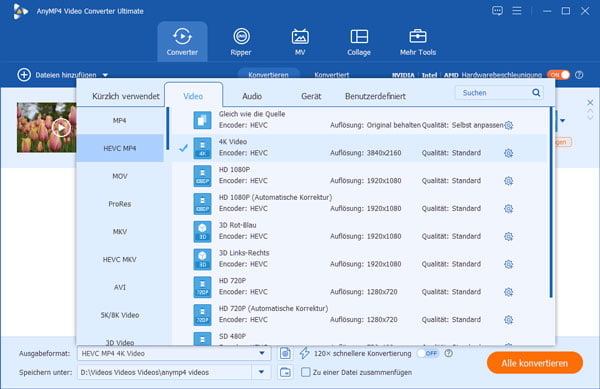Viewport: 600px width, 389px height.
Task: Select HEVC MP4 format in sidebar
Action: coord(120,148)
